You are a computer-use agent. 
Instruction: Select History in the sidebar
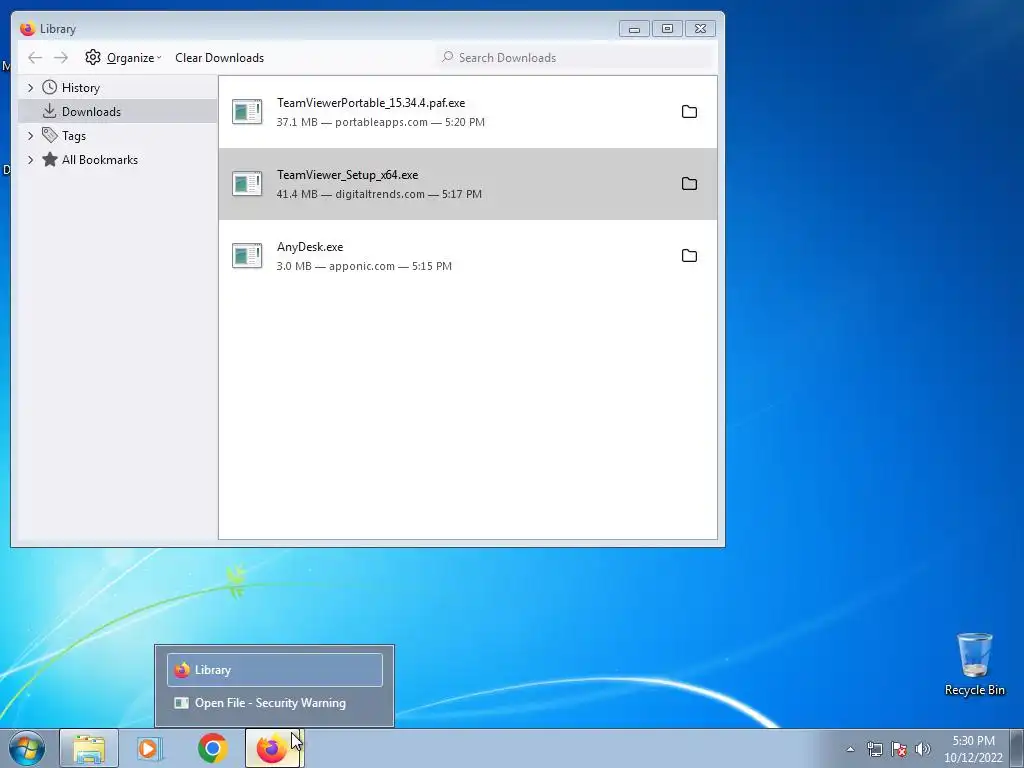[x=118, y=88]
